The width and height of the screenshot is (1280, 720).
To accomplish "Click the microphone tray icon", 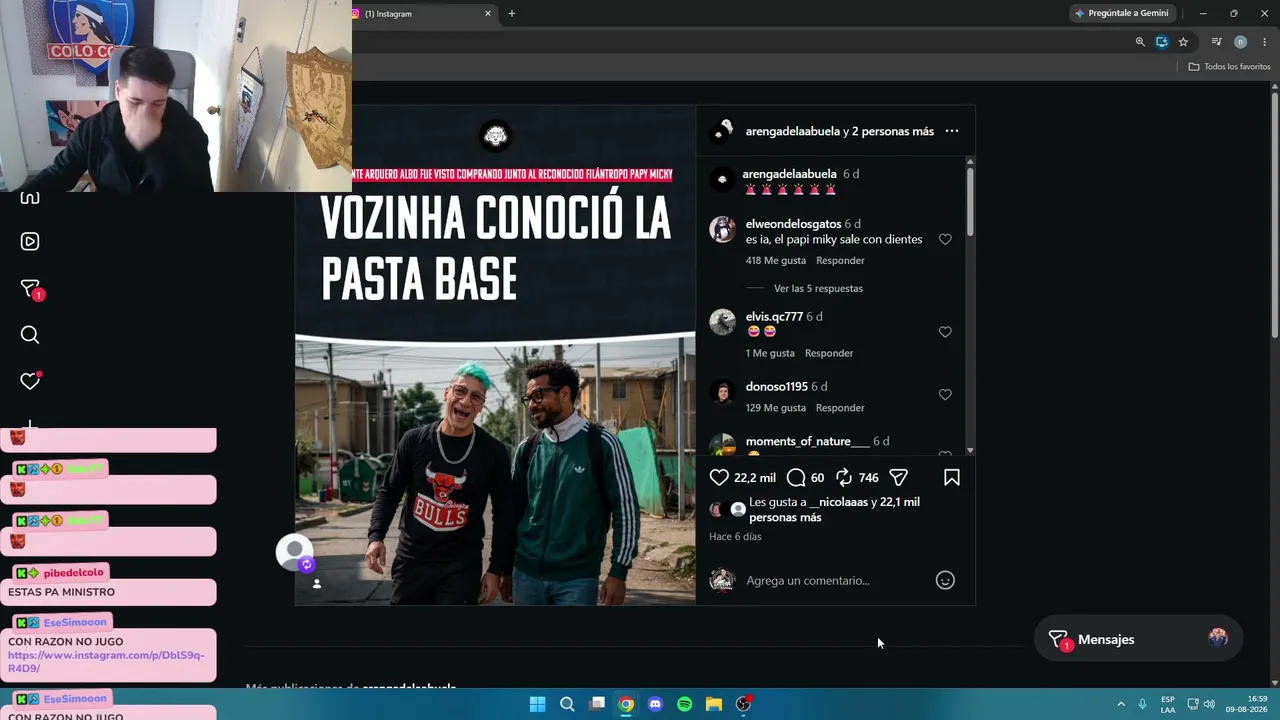I will tap(1142, 704).
